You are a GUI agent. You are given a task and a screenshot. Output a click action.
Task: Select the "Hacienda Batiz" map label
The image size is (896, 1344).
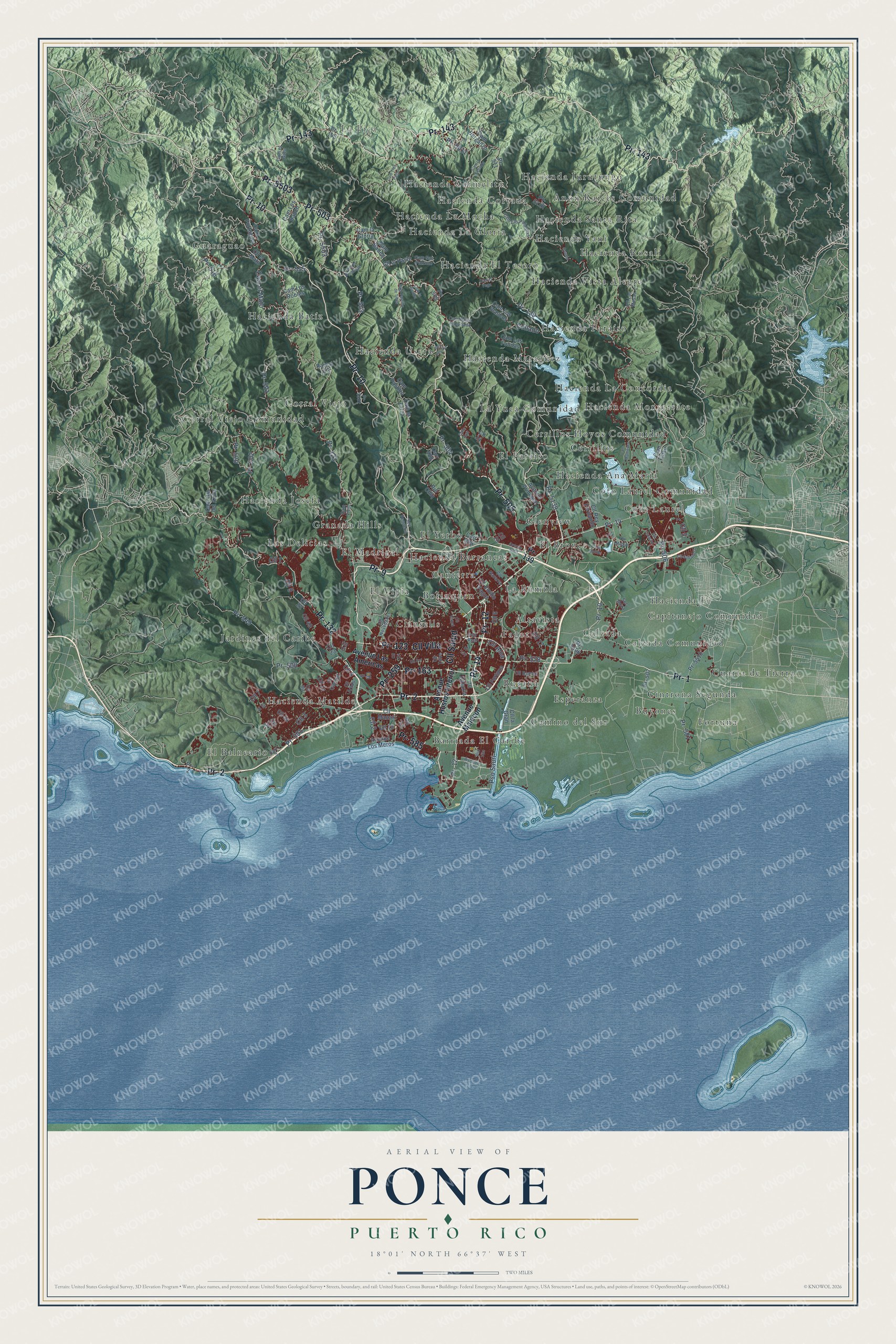click(285, 316)
